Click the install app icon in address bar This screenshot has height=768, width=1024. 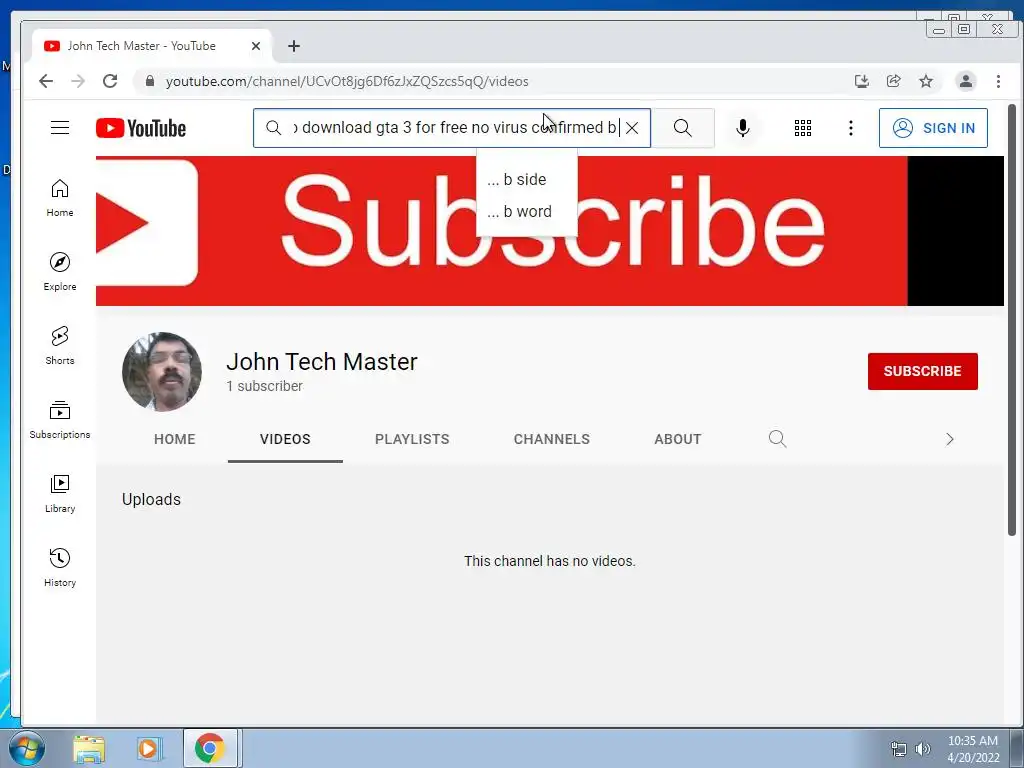[862, 81]
